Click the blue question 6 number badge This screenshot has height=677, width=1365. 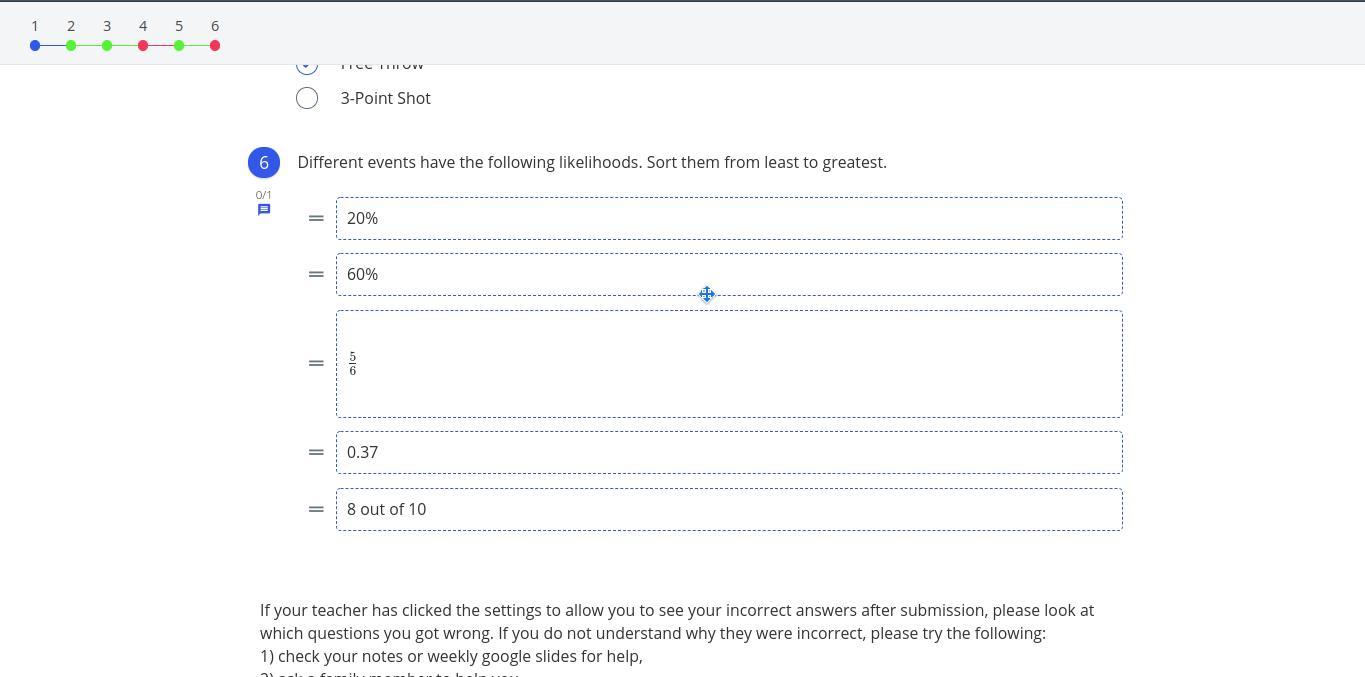coord(264,162)
